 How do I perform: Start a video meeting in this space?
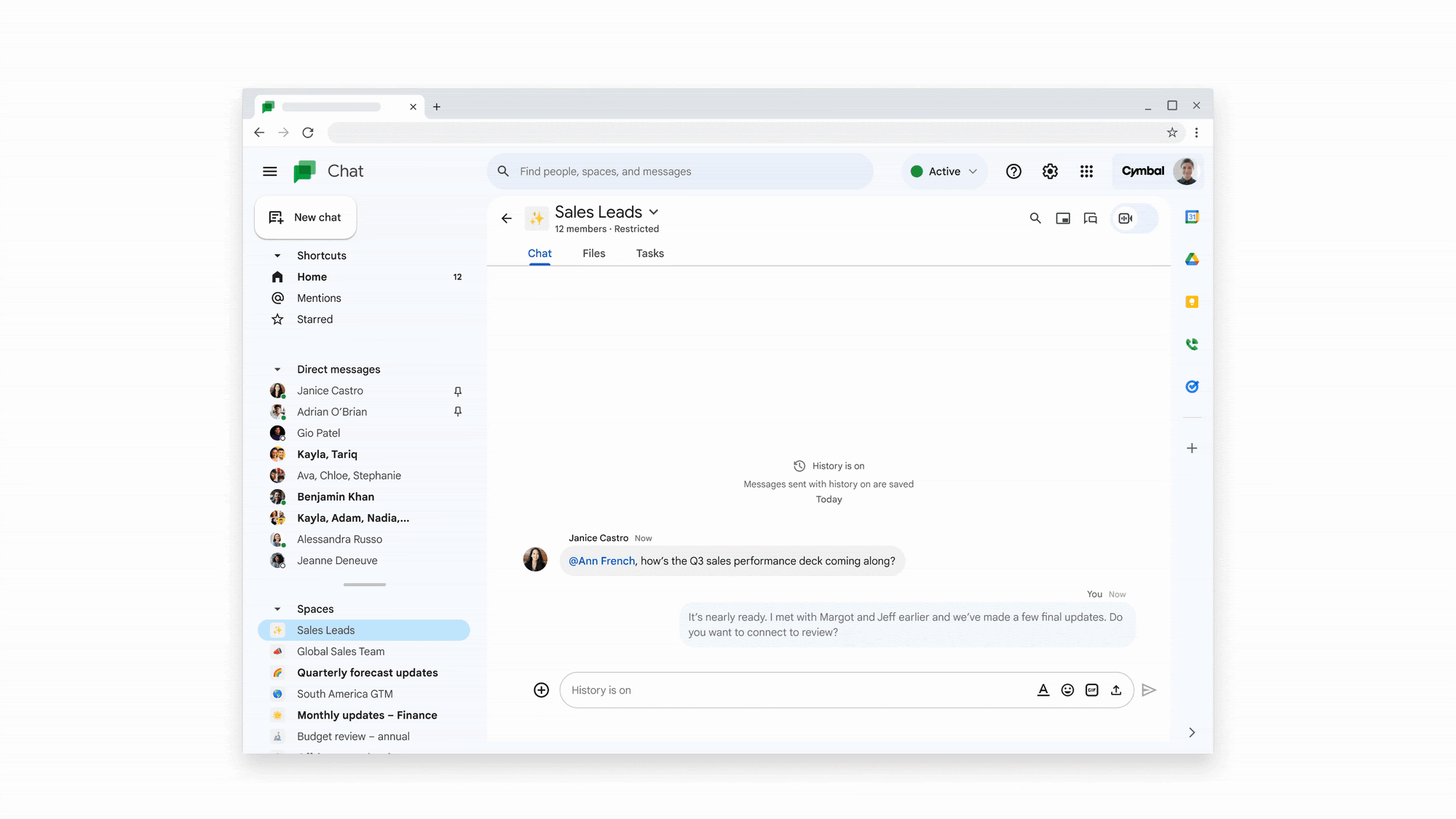click(x=1125, y=218)
